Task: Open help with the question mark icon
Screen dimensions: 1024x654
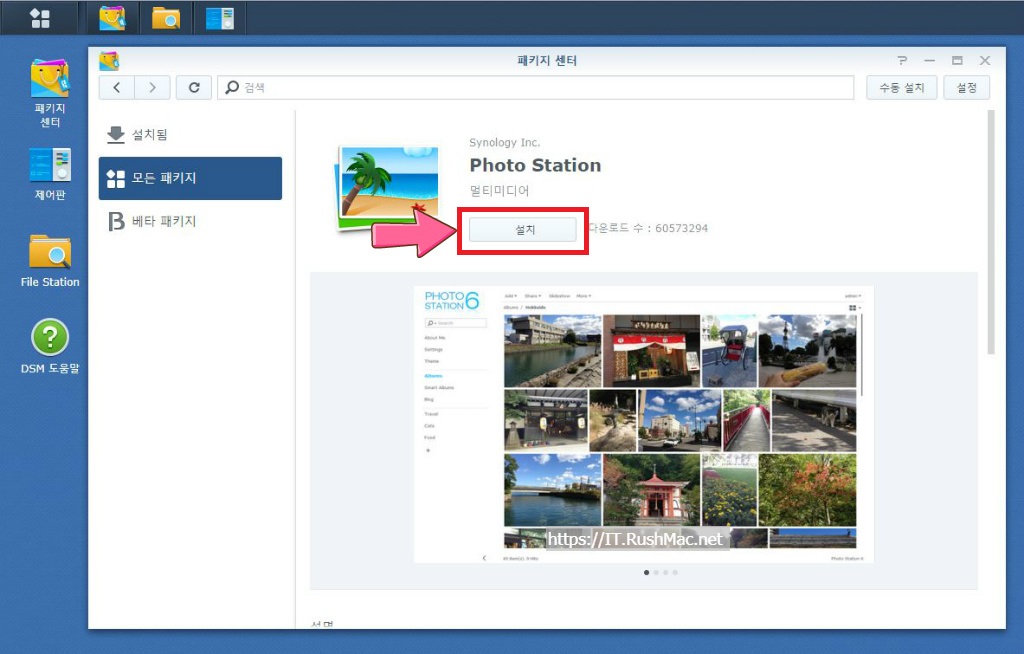Action: point(902,61)
